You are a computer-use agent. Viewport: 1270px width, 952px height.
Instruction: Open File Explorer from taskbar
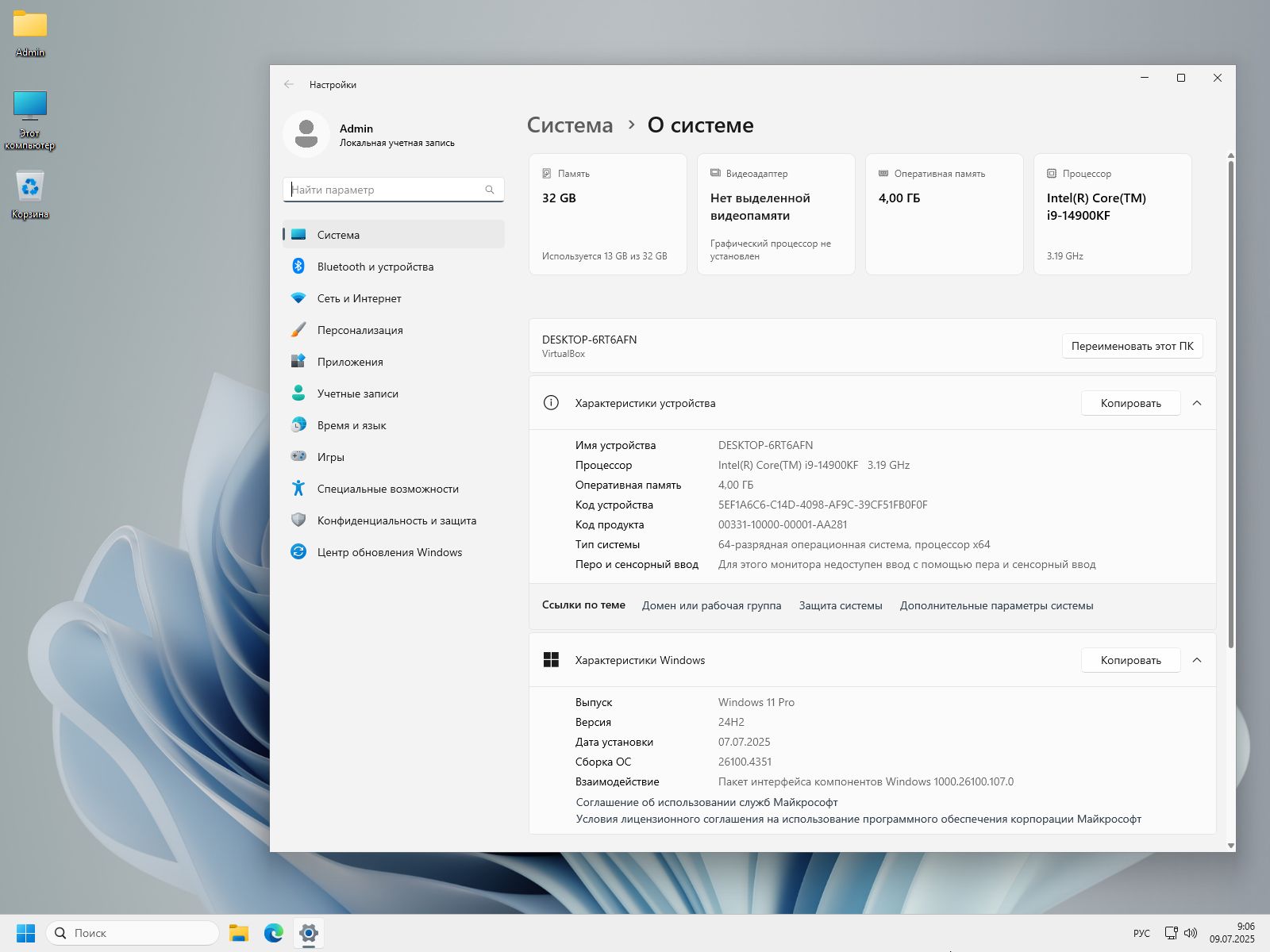[239, 933]
